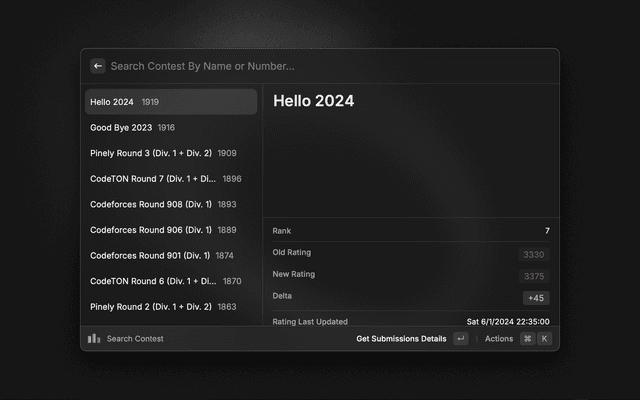640x400 pixels.
Task: Open the Actions menu
Action: click(x=499, y=339)
